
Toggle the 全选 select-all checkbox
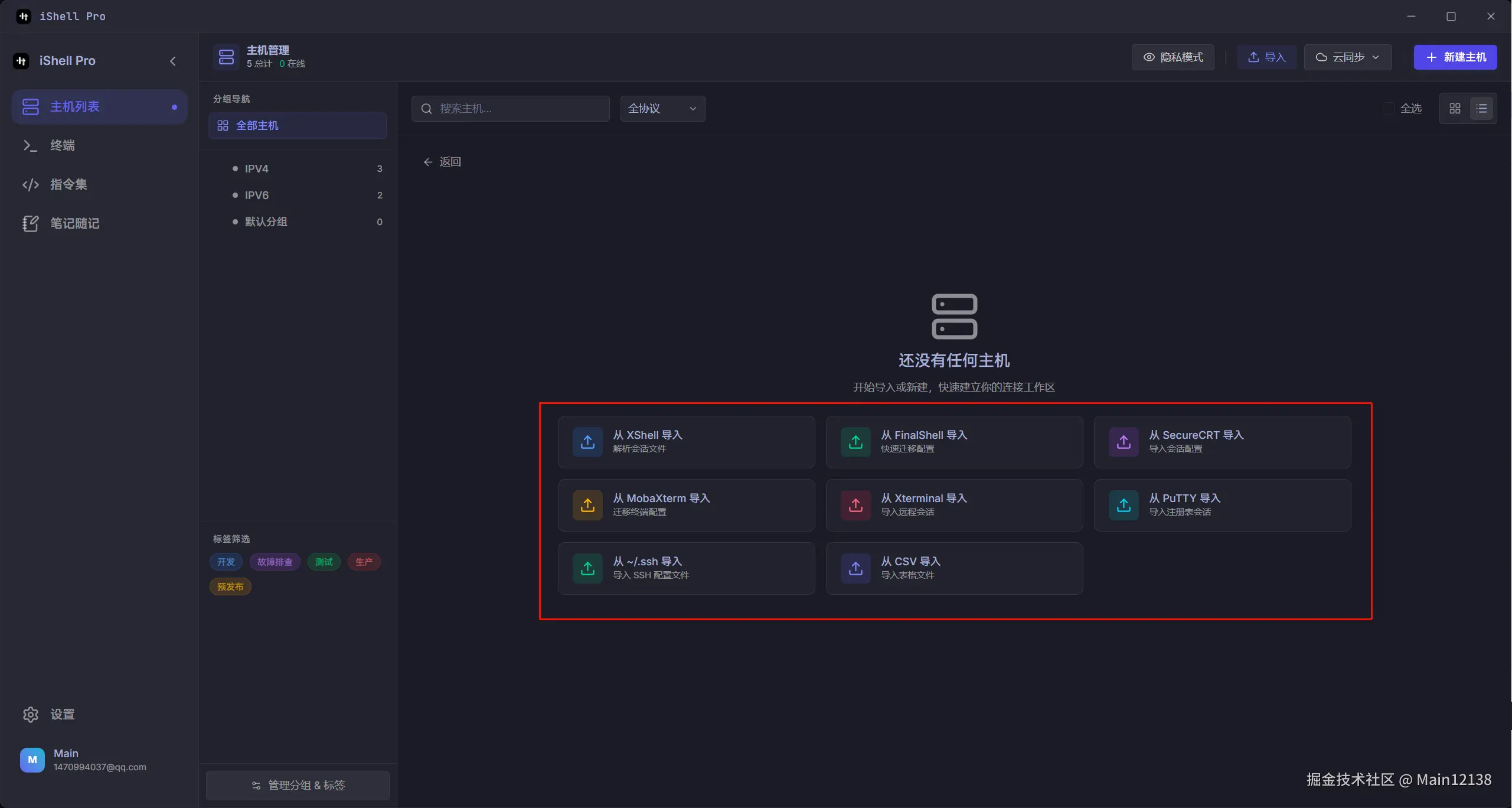tap(1389, 109)
